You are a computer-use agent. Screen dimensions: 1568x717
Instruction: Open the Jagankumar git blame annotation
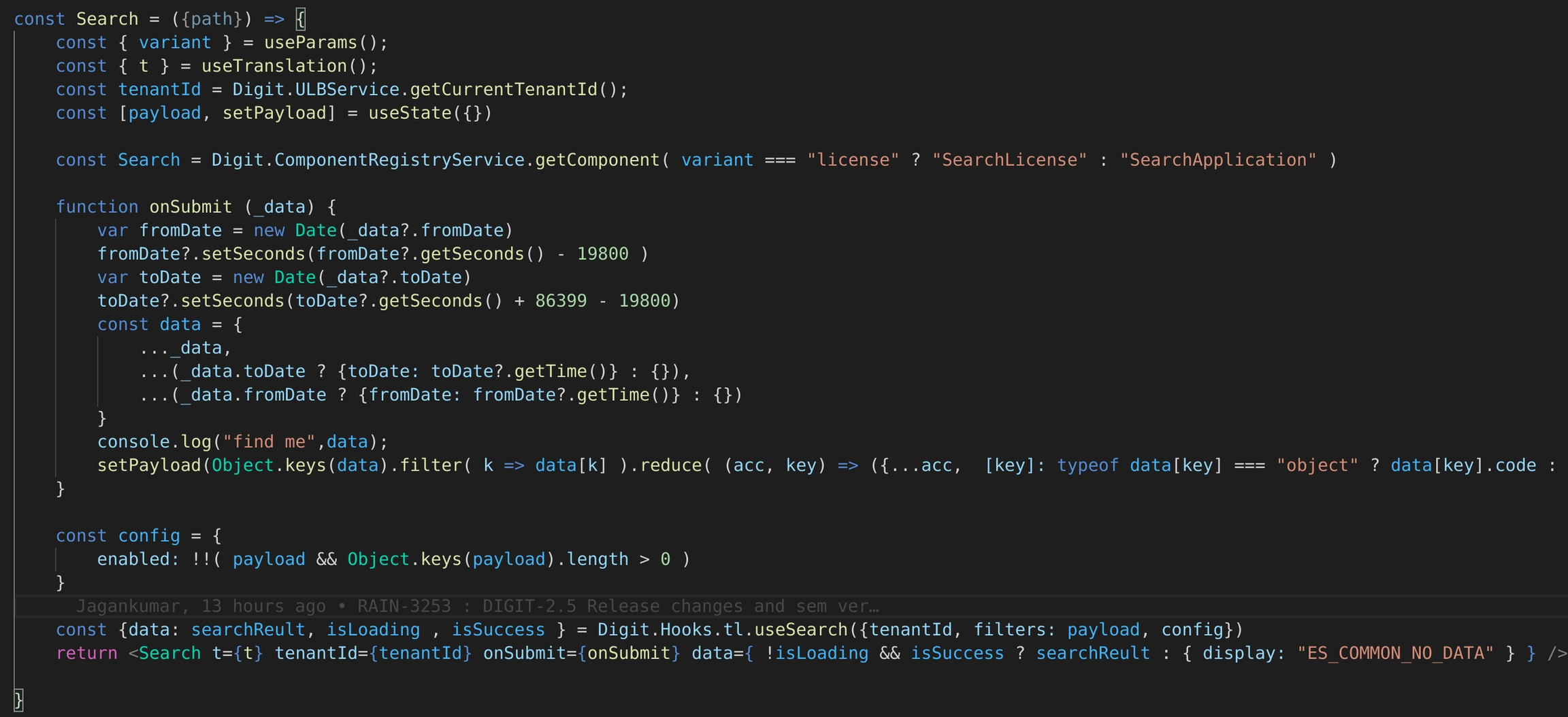476,606
